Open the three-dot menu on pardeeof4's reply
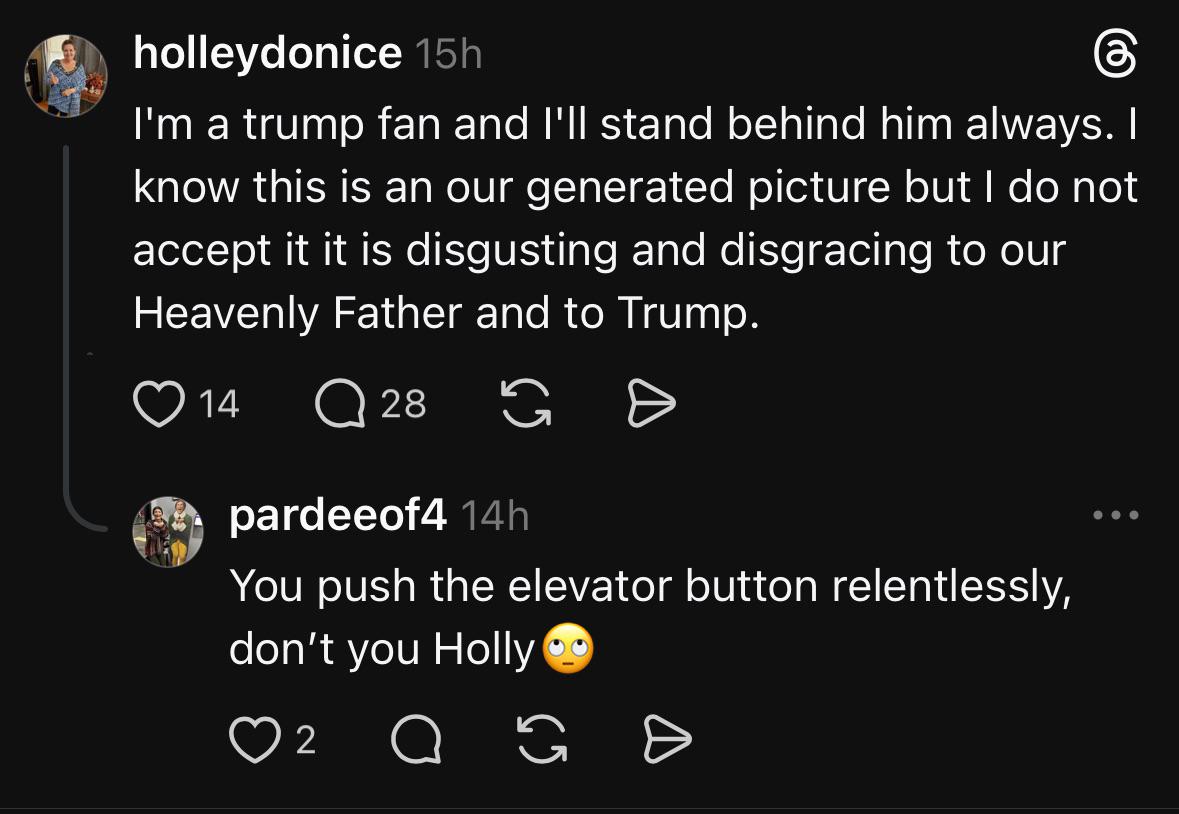The image size is (1179, 814). [x=1115, y=516]
